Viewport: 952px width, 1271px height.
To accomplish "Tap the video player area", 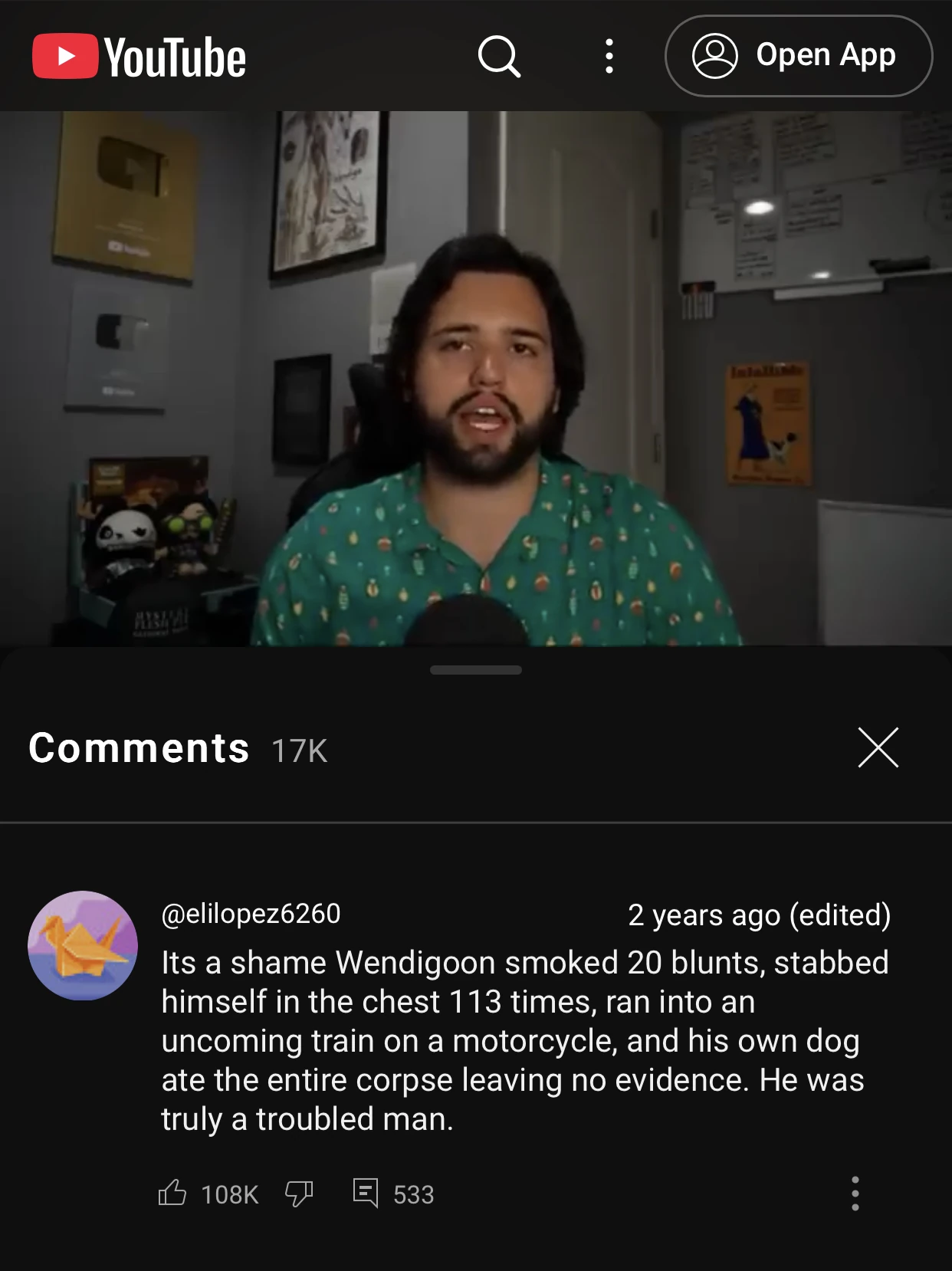I will 476,379.
